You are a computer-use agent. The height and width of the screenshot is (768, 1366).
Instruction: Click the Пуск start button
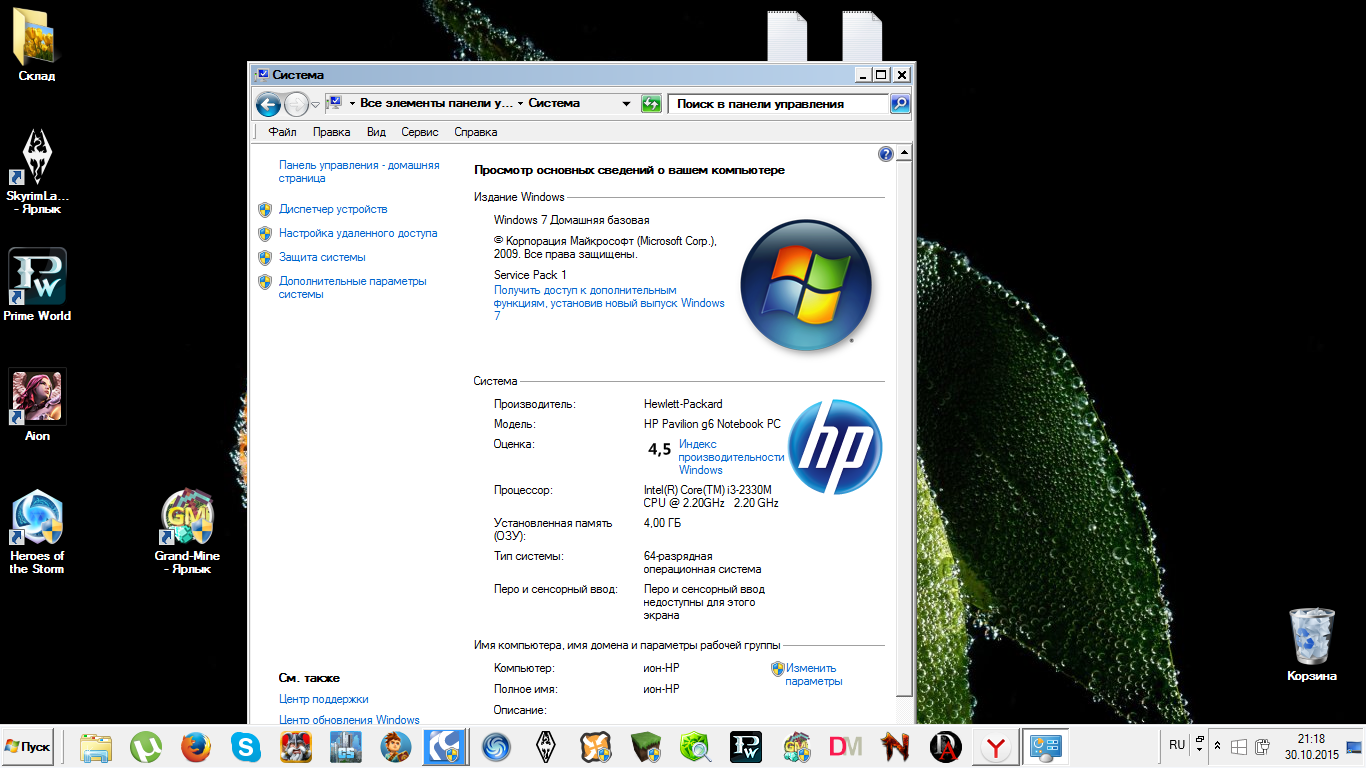pos(28,746)
